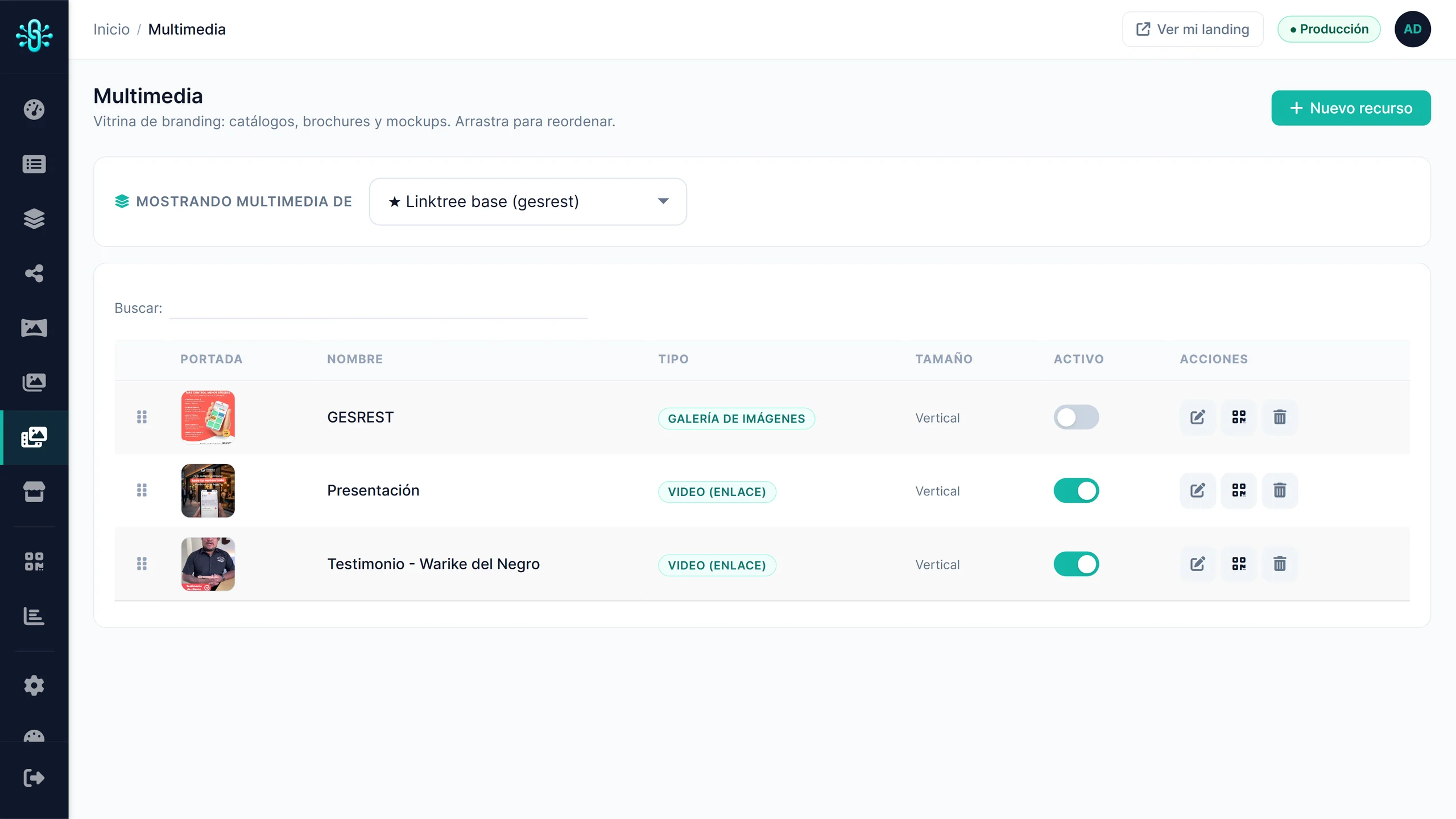1456x819 pixels.
Task: Delete the Testimonio - Warike del Negro resource
Action: (x=1280, y=564)
